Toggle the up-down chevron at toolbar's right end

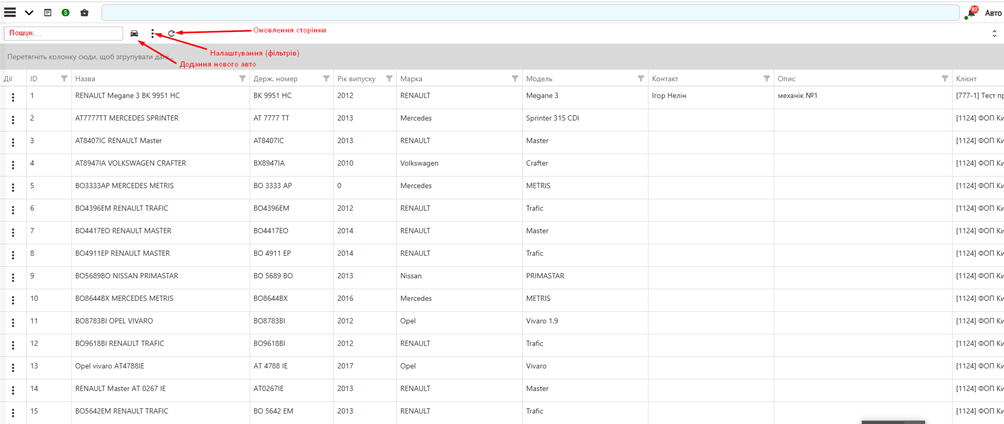click(x=994, y=33)
